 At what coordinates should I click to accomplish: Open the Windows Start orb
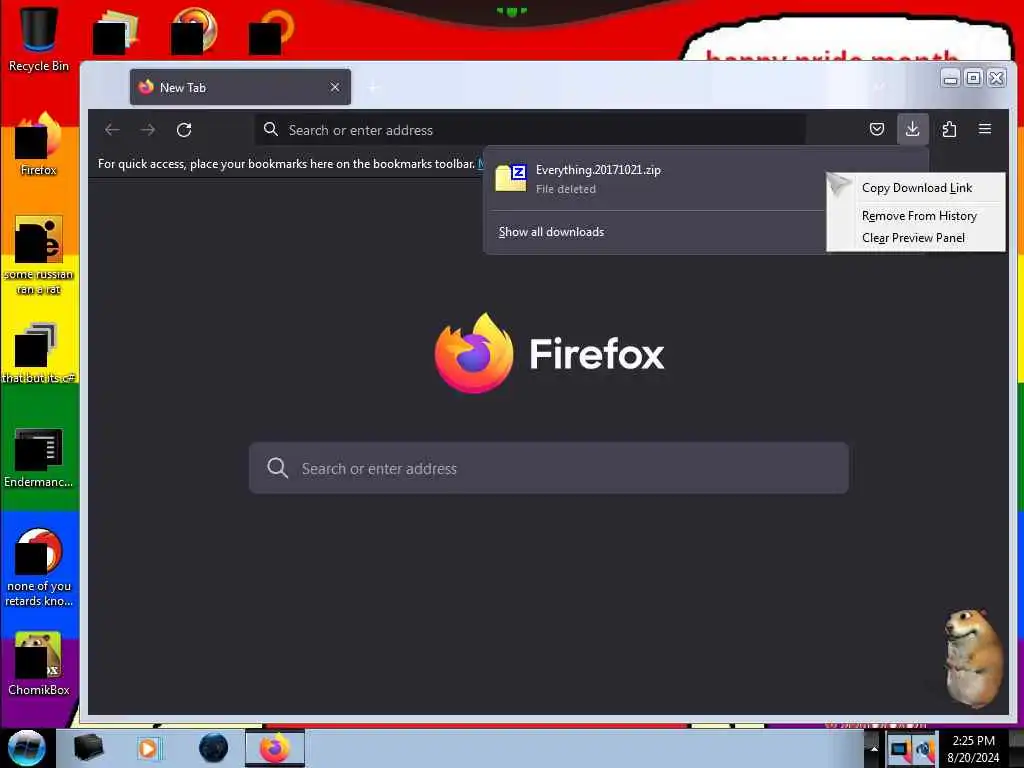(26, 748)
